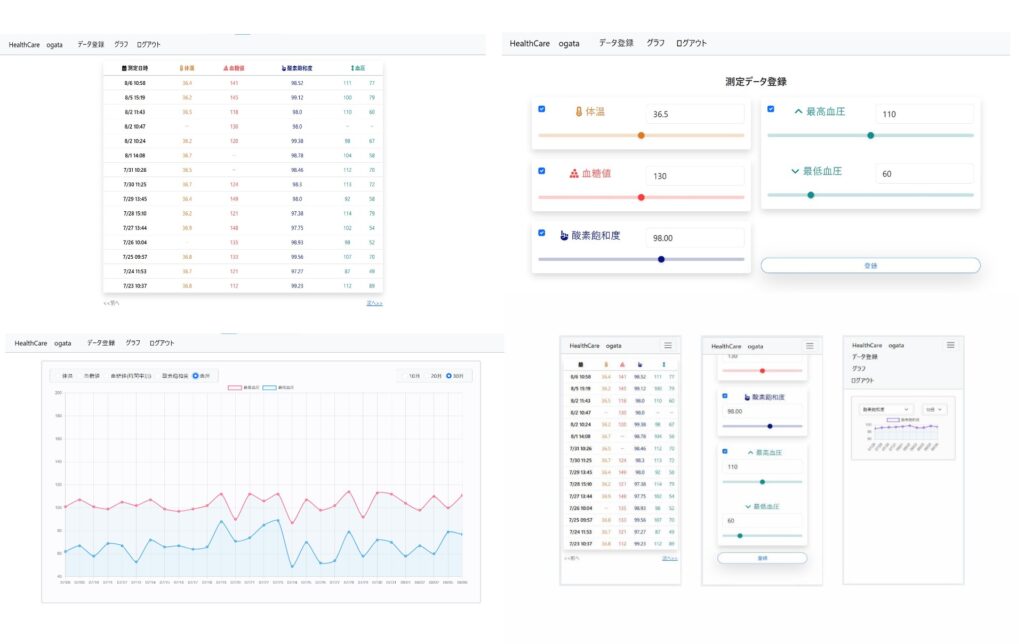Click the oxygen saturation hand icon in desktop form
The width and height of the screenshot is (1024, 644).
click(564, 236)
